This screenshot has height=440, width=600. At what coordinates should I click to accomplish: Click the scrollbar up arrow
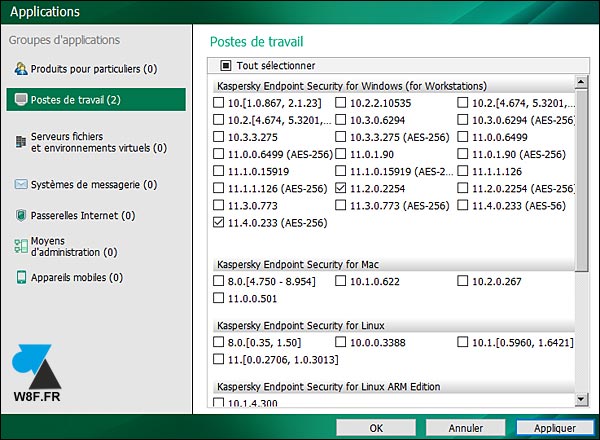pos(581,82)
